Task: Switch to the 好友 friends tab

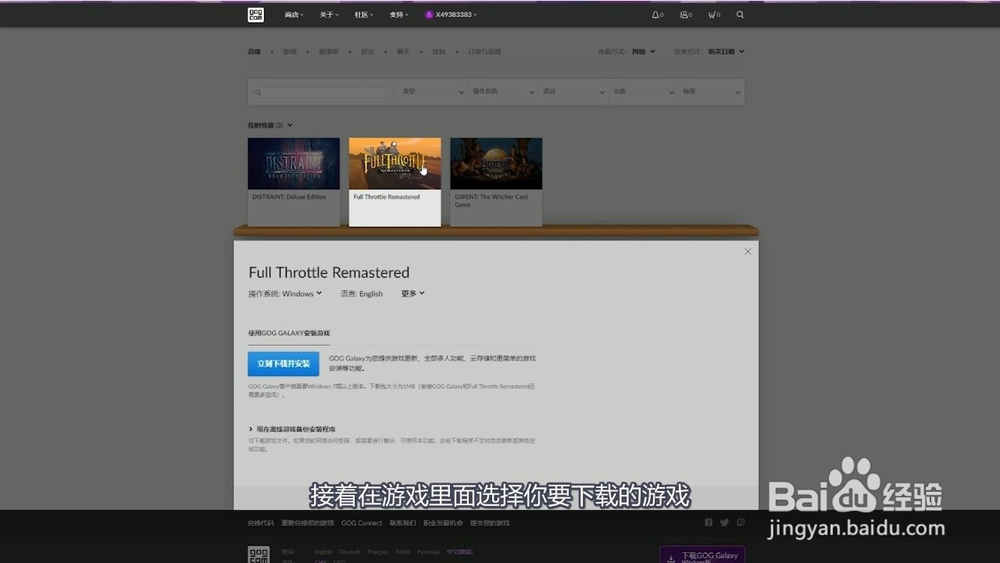Action: pyautogui.click(x=367, y=52)
